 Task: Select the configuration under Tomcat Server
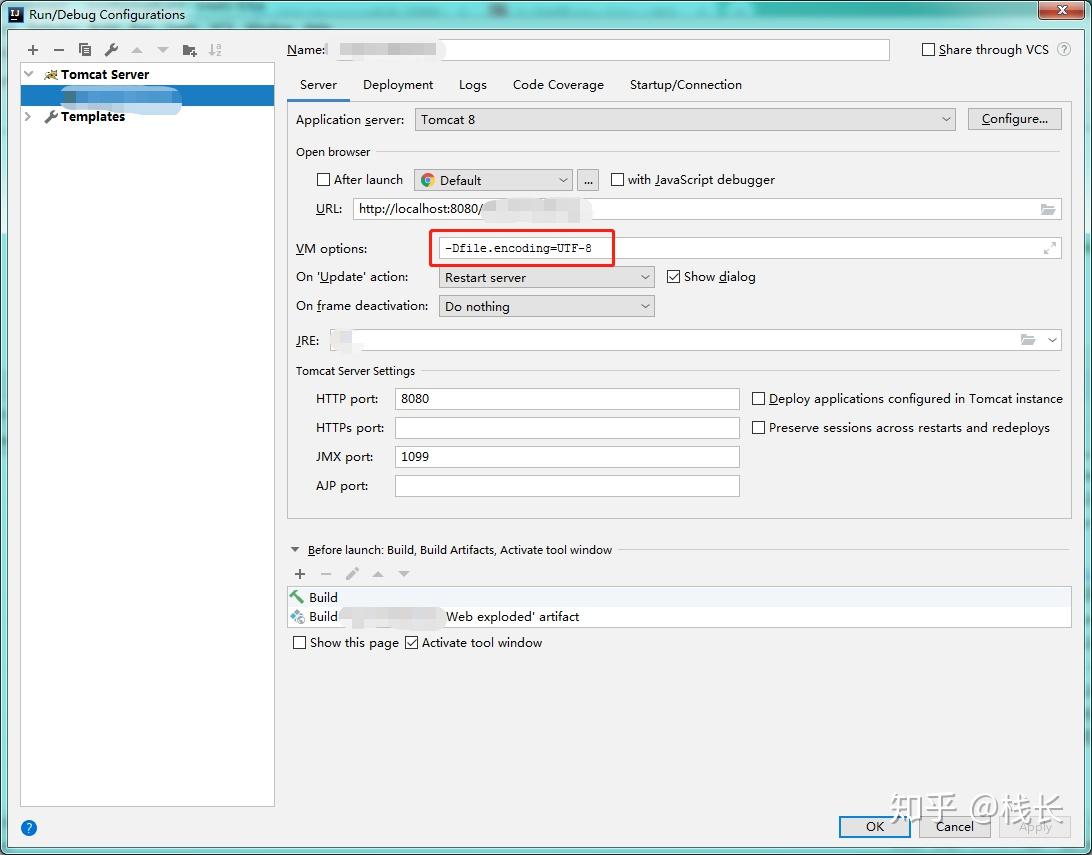click(x=148, y=95)
